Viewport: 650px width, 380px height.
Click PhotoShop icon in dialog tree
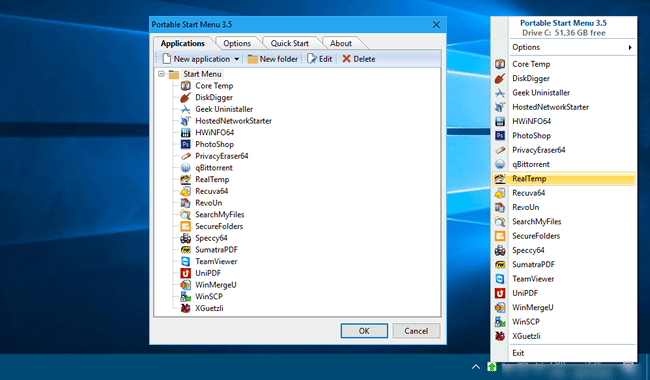(x=185, y=144)
